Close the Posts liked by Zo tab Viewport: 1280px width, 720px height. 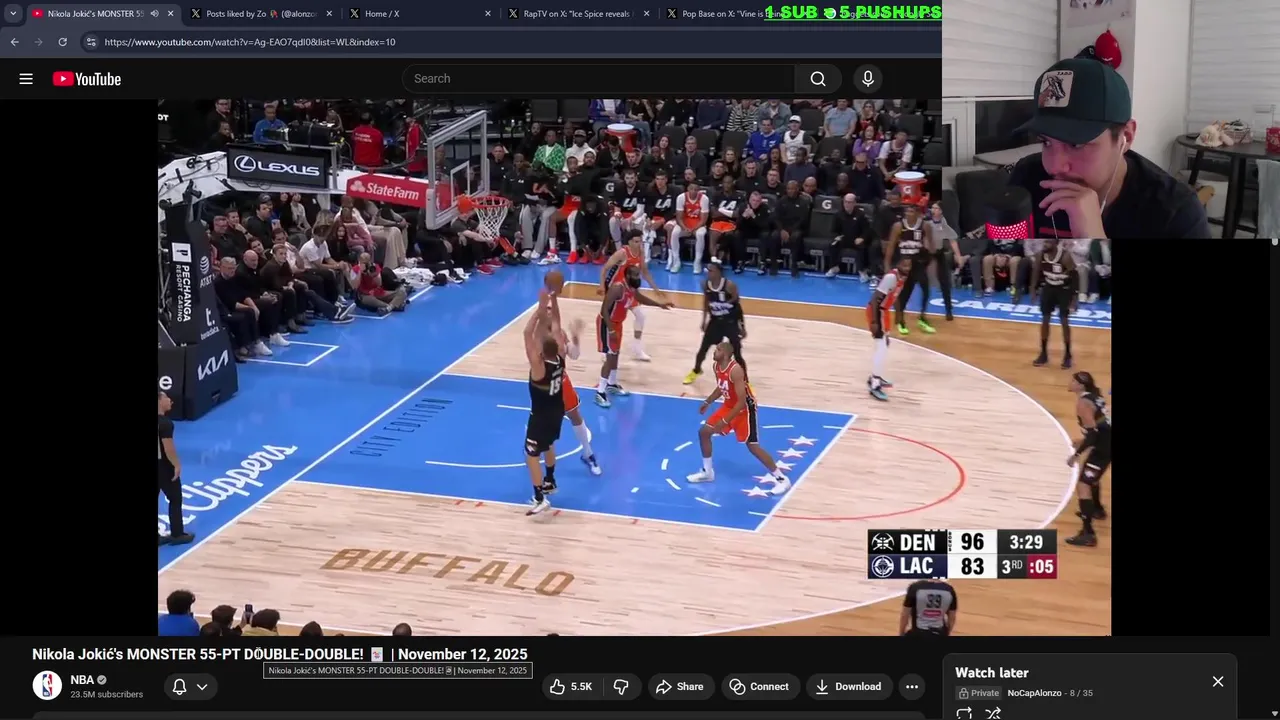[x=329, y=14]
